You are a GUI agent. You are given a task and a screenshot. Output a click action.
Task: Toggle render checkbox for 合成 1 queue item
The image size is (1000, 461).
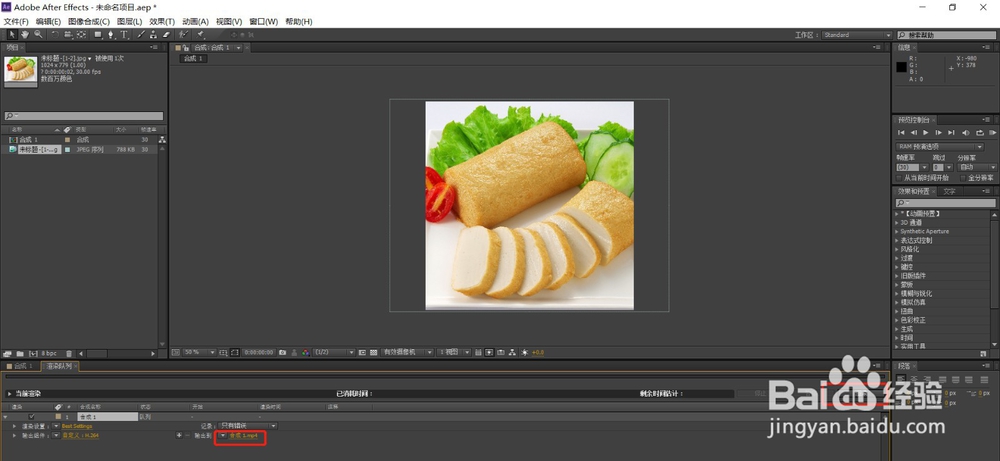[x=31, y=416]
